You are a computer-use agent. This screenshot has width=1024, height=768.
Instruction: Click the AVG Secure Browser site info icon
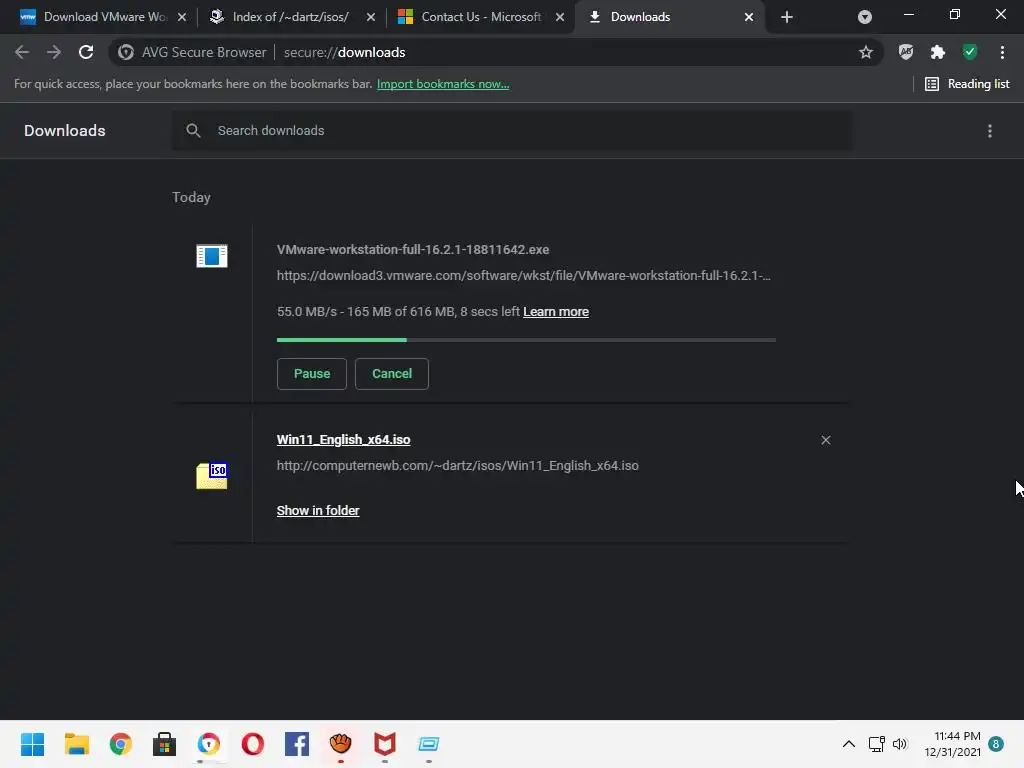pyautogui.click(x=126, y=52)
